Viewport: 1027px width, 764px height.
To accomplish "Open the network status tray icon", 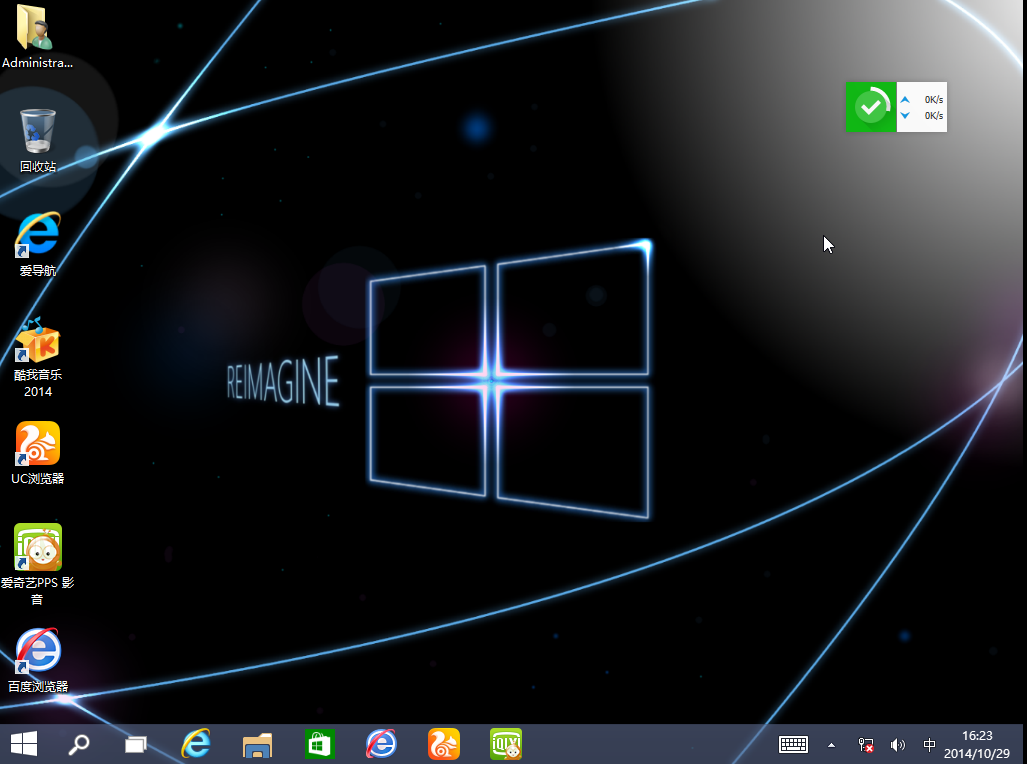I will (866, 745).
